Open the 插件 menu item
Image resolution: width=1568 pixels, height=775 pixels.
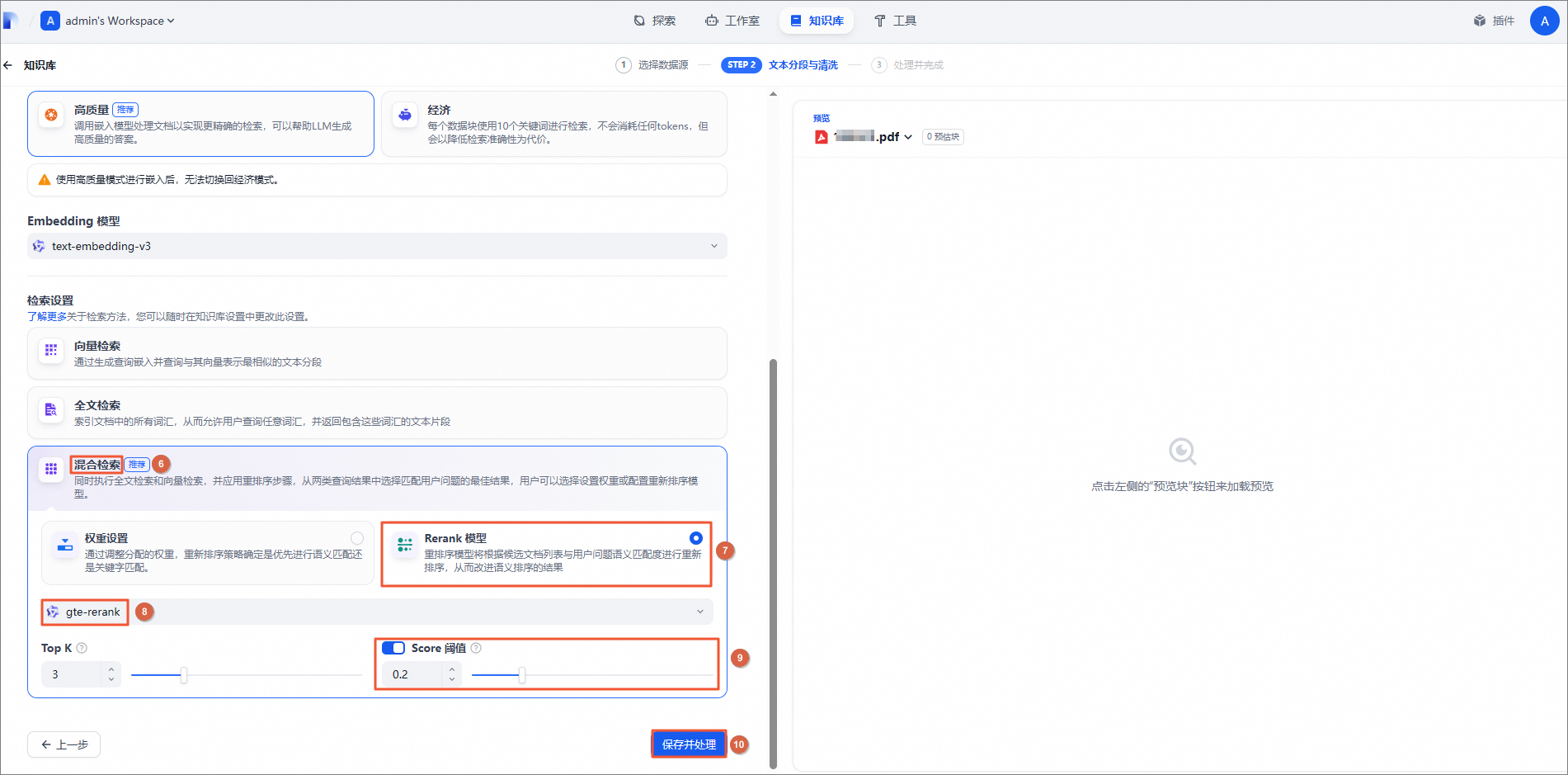[1495, 21]
